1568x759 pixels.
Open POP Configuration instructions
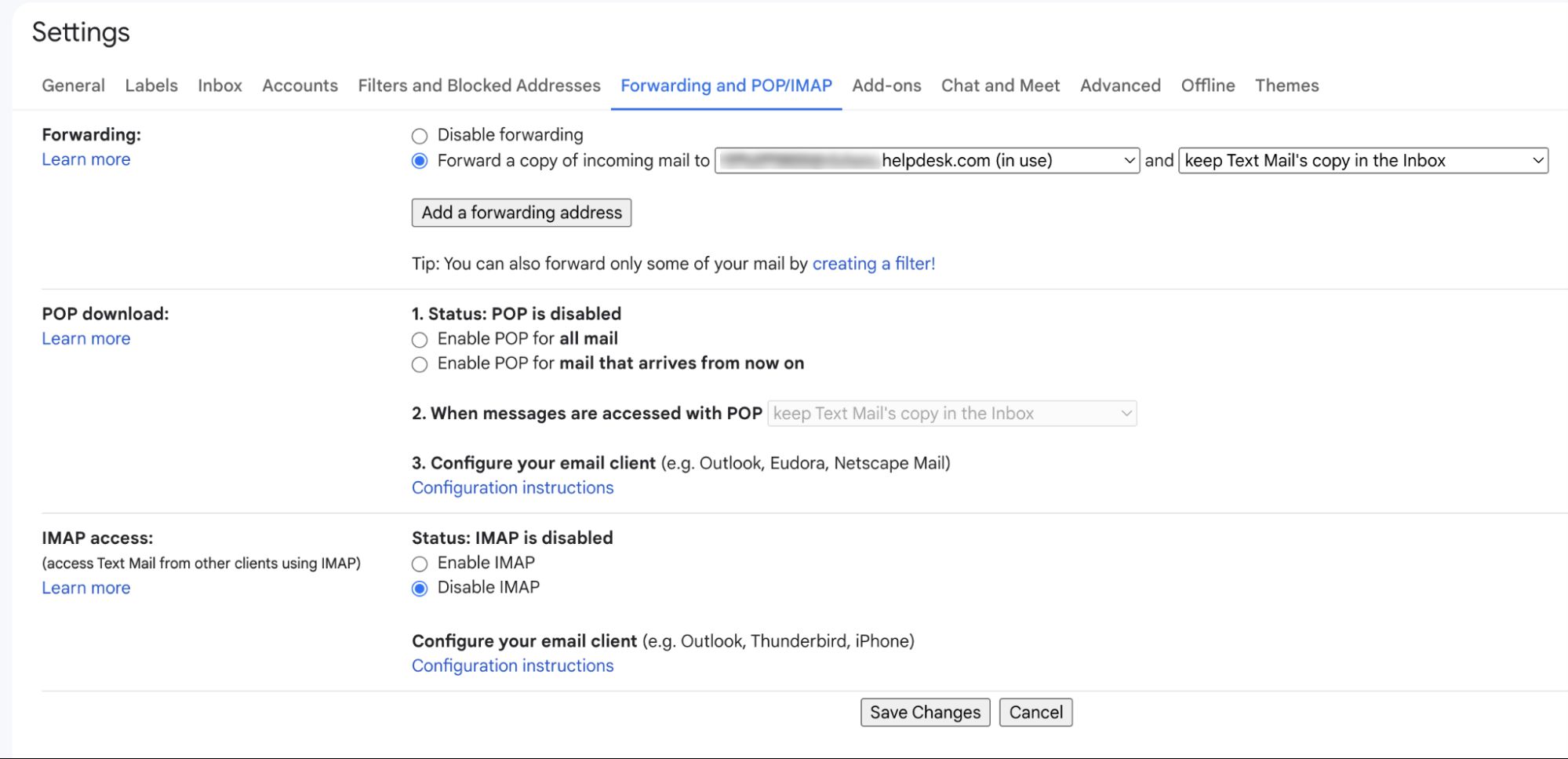point(512,487)
